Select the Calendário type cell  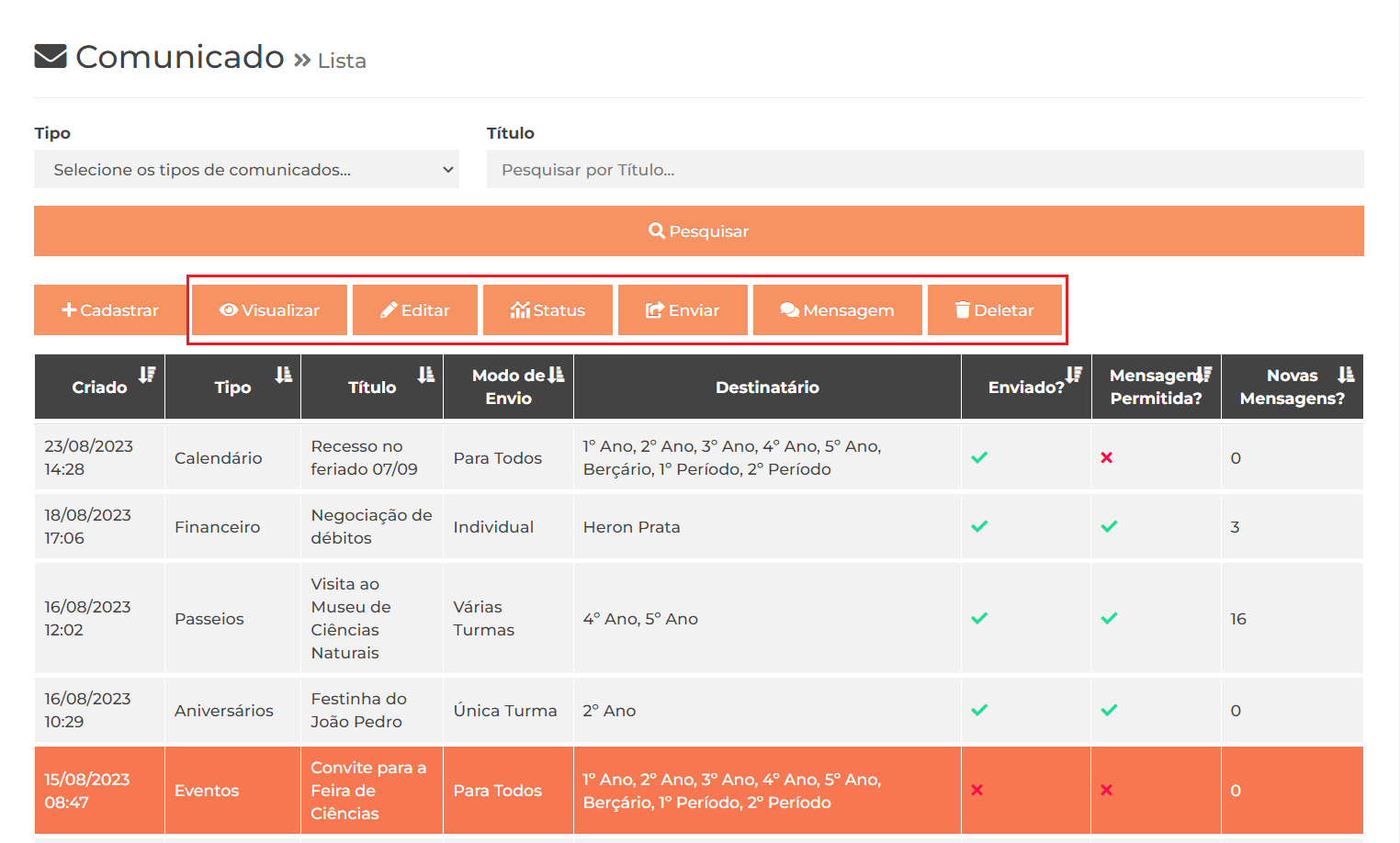tap(232, 457)
